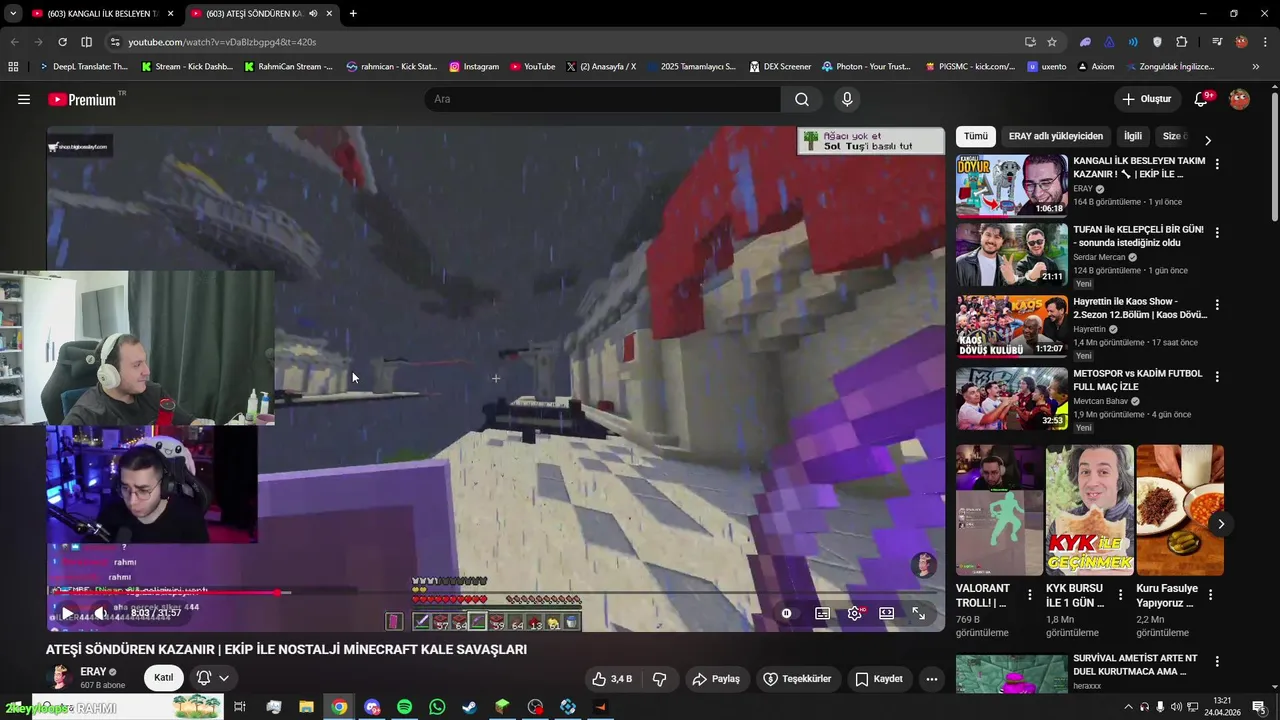Image resolution: width=1280 pixels, height=720 pixels.
Task: Toggle subtitles in the player
Action: (822, 613)
